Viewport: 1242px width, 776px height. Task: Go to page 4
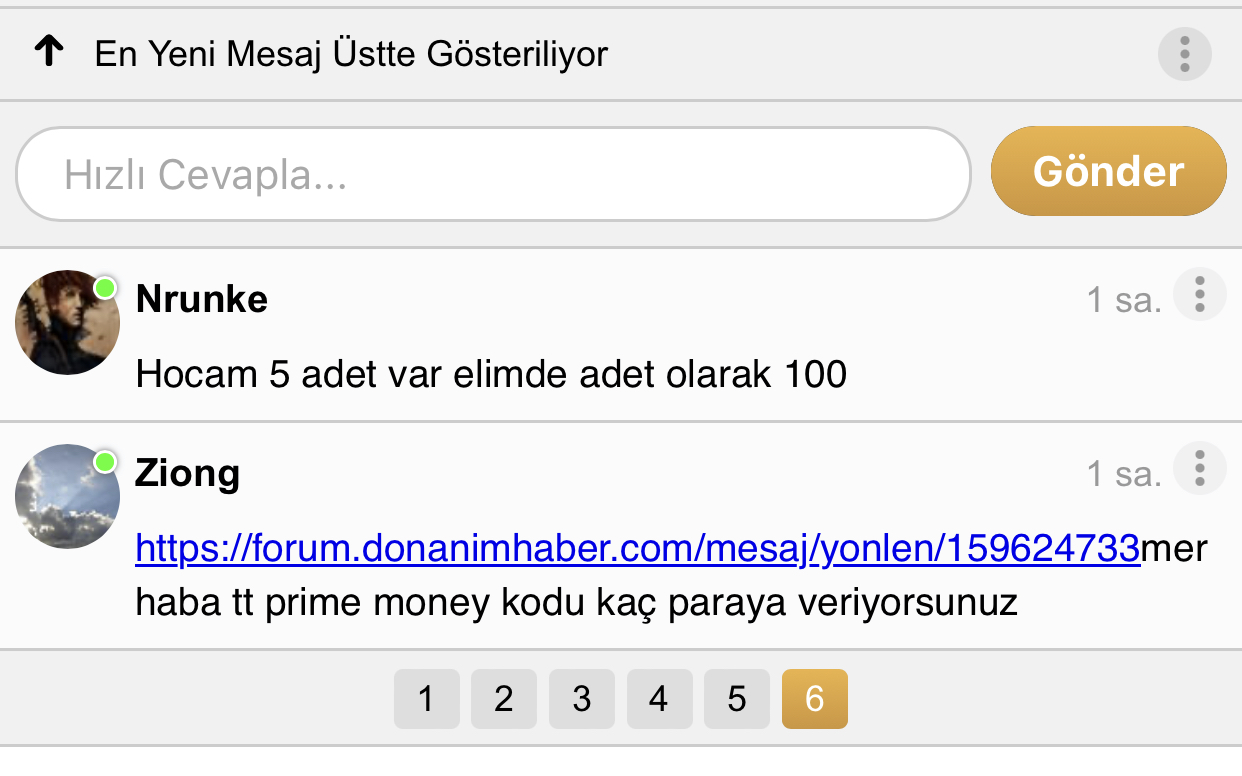(659, 699)
